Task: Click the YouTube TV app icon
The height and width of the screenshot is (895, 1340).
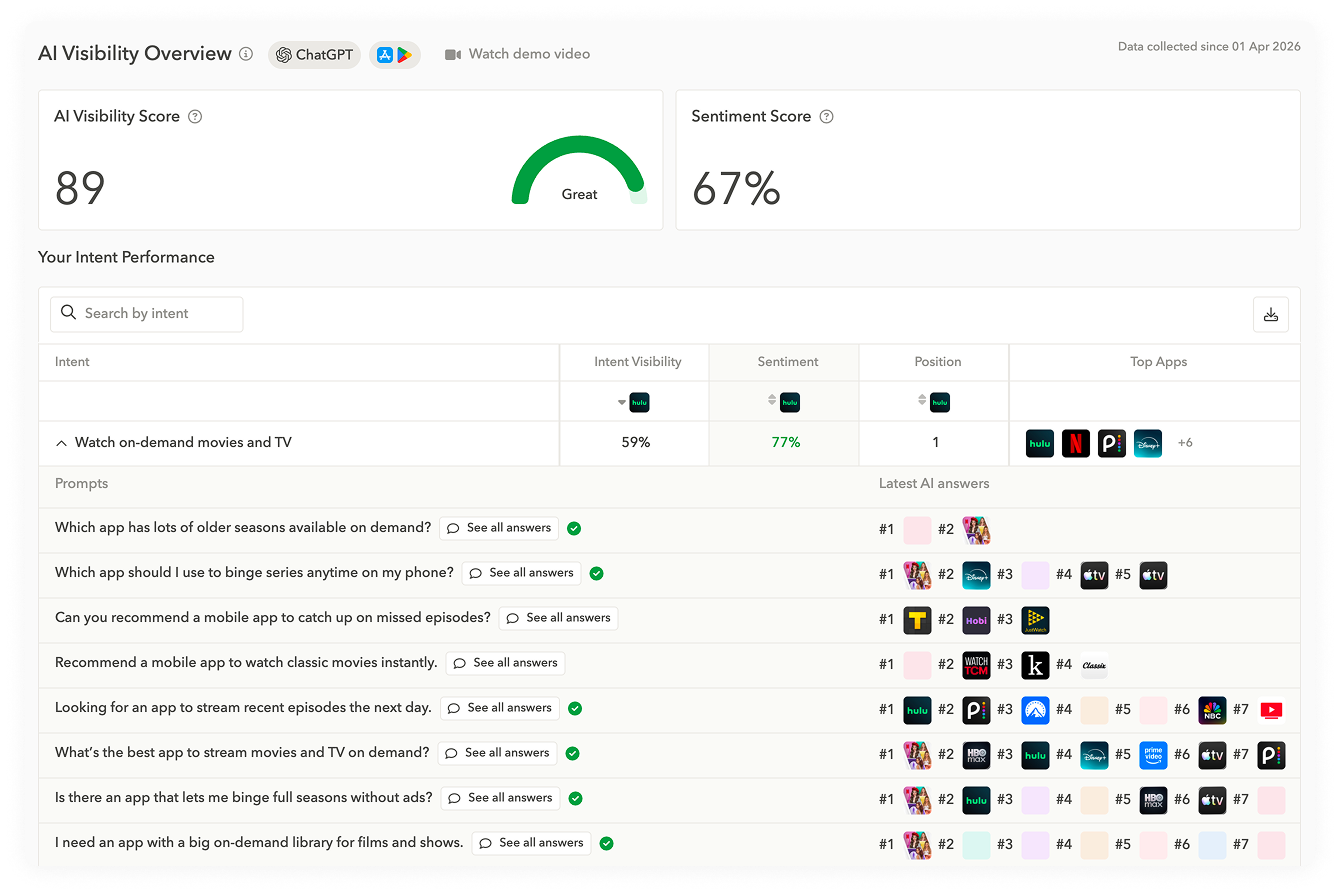Action: pyautogui.click(x=1271, y=710)
